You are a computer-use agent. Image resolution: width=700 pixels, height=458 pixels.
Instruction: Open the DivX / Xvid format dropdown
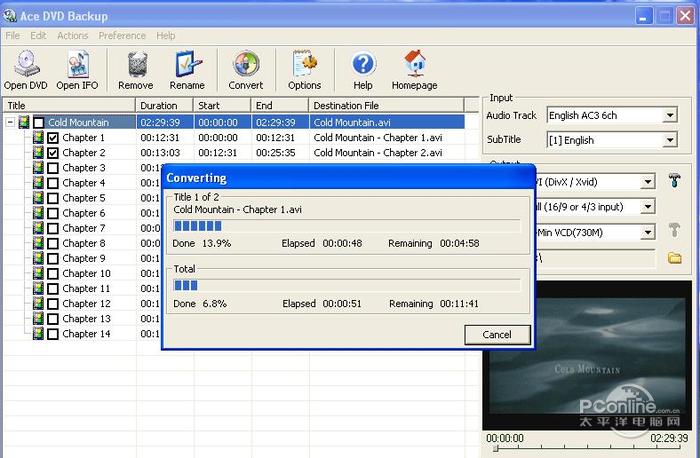648,182
